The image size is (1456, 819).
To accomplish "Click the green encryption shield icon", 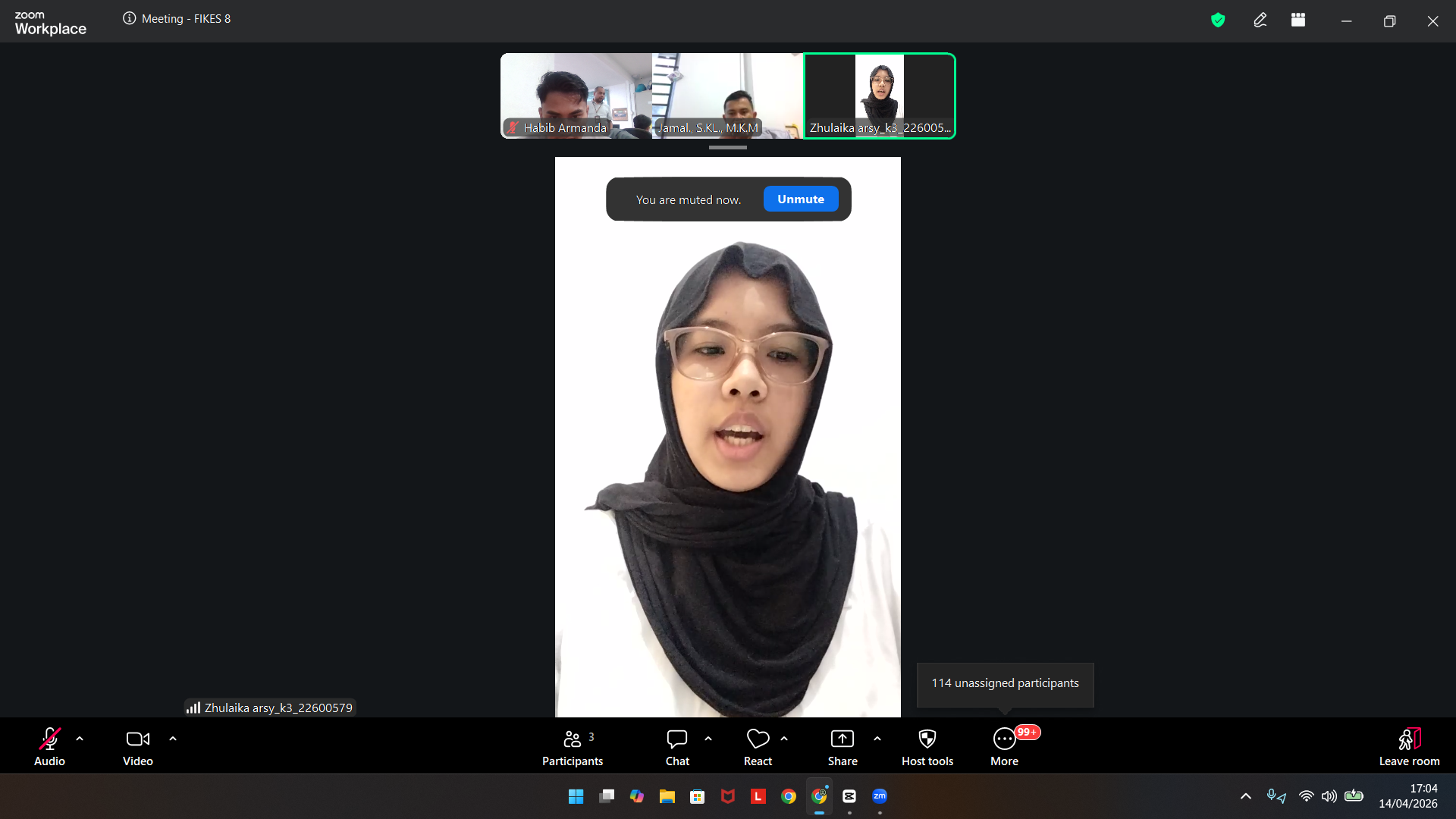I will pos(1218,20).
